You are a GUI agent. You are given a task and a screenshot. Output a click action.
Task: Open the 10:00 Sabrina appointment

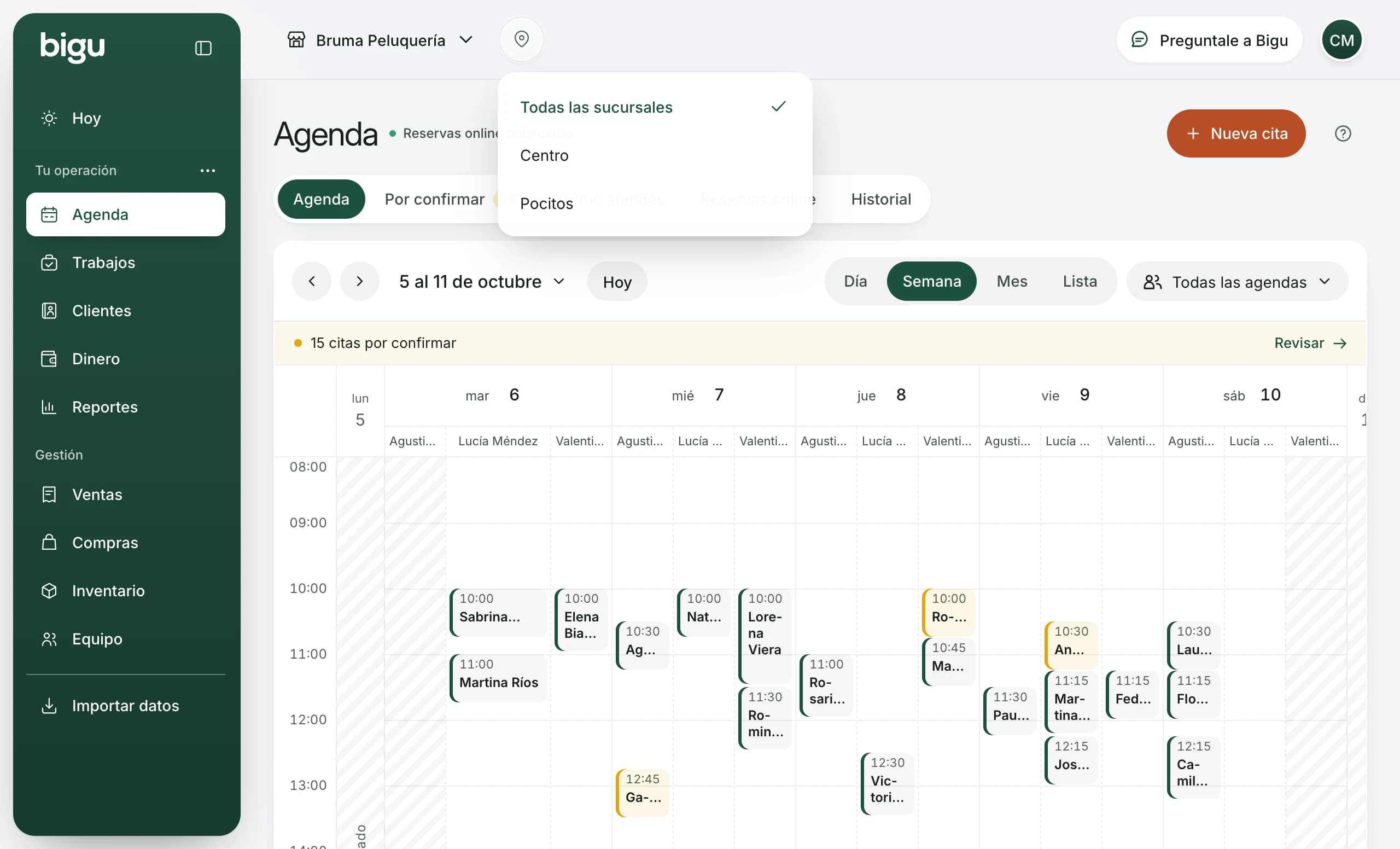coord(498,613)
